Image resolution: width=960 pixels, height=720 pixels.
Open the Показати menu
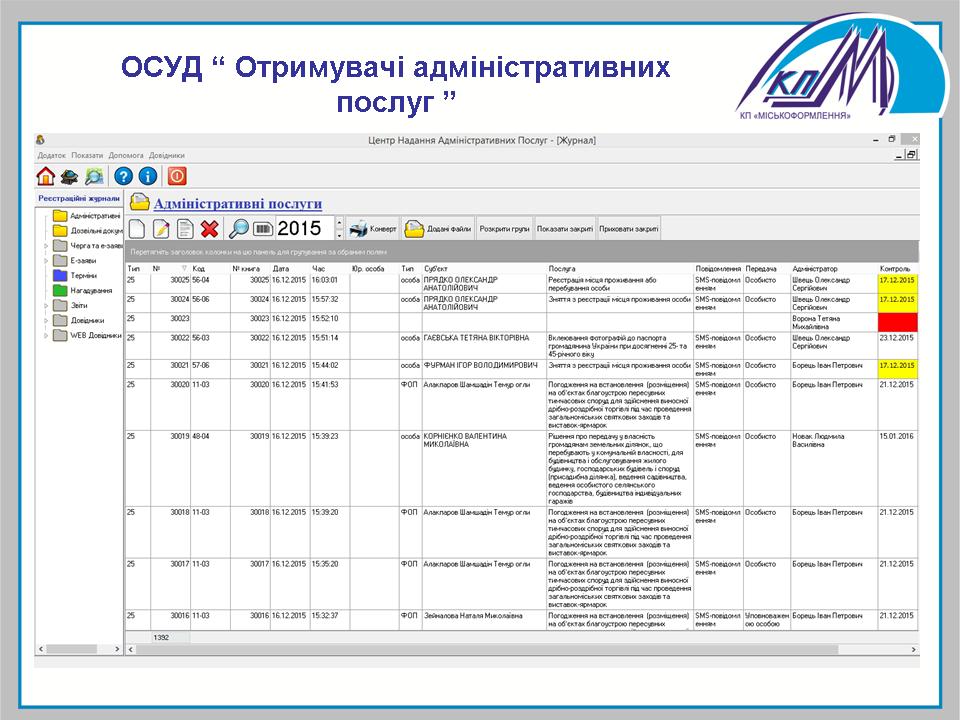(x=87, y=156)
